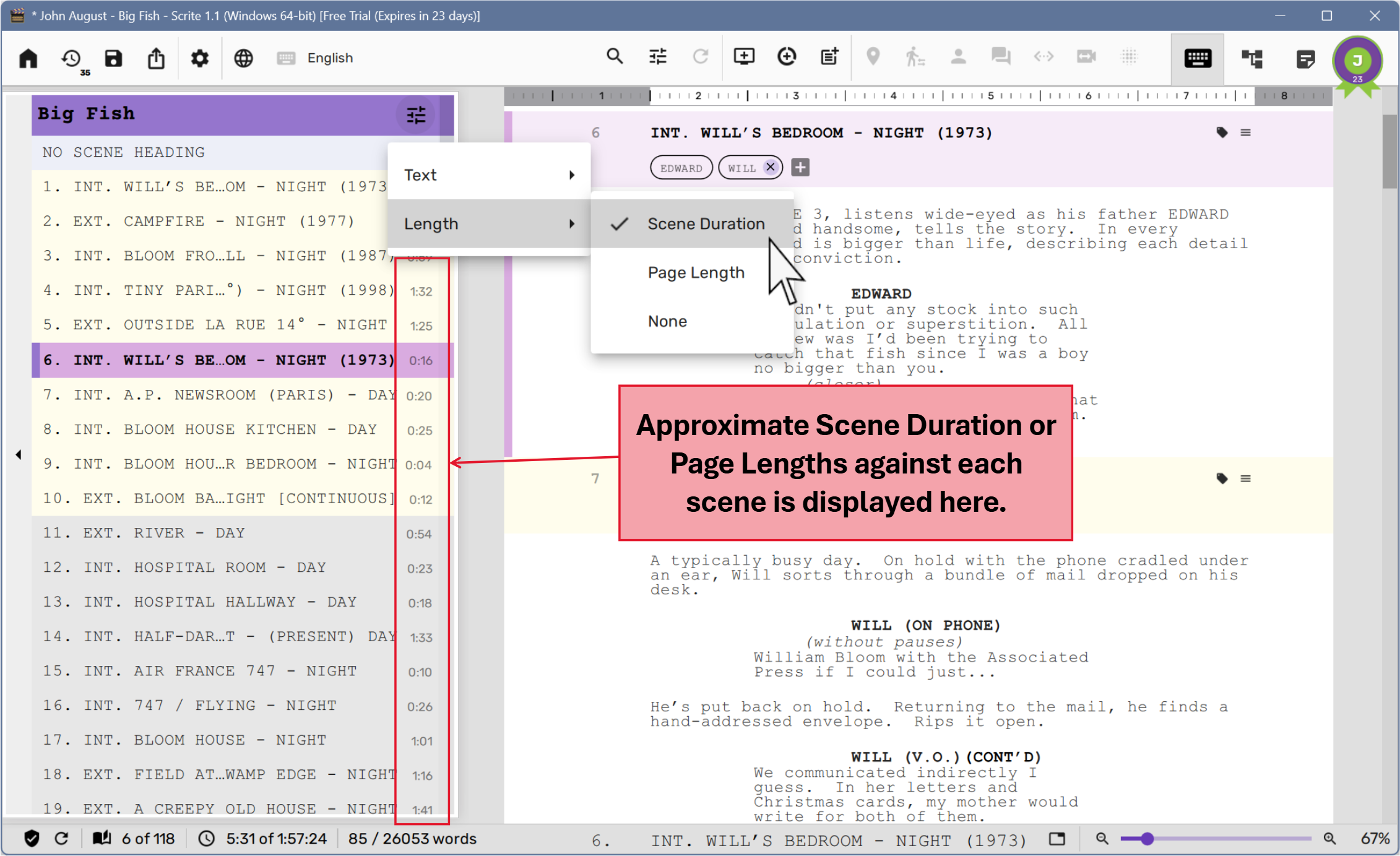Toggle page count book icon in status bar
Screen dimensions: 1400x856
[x=102, y=839]
